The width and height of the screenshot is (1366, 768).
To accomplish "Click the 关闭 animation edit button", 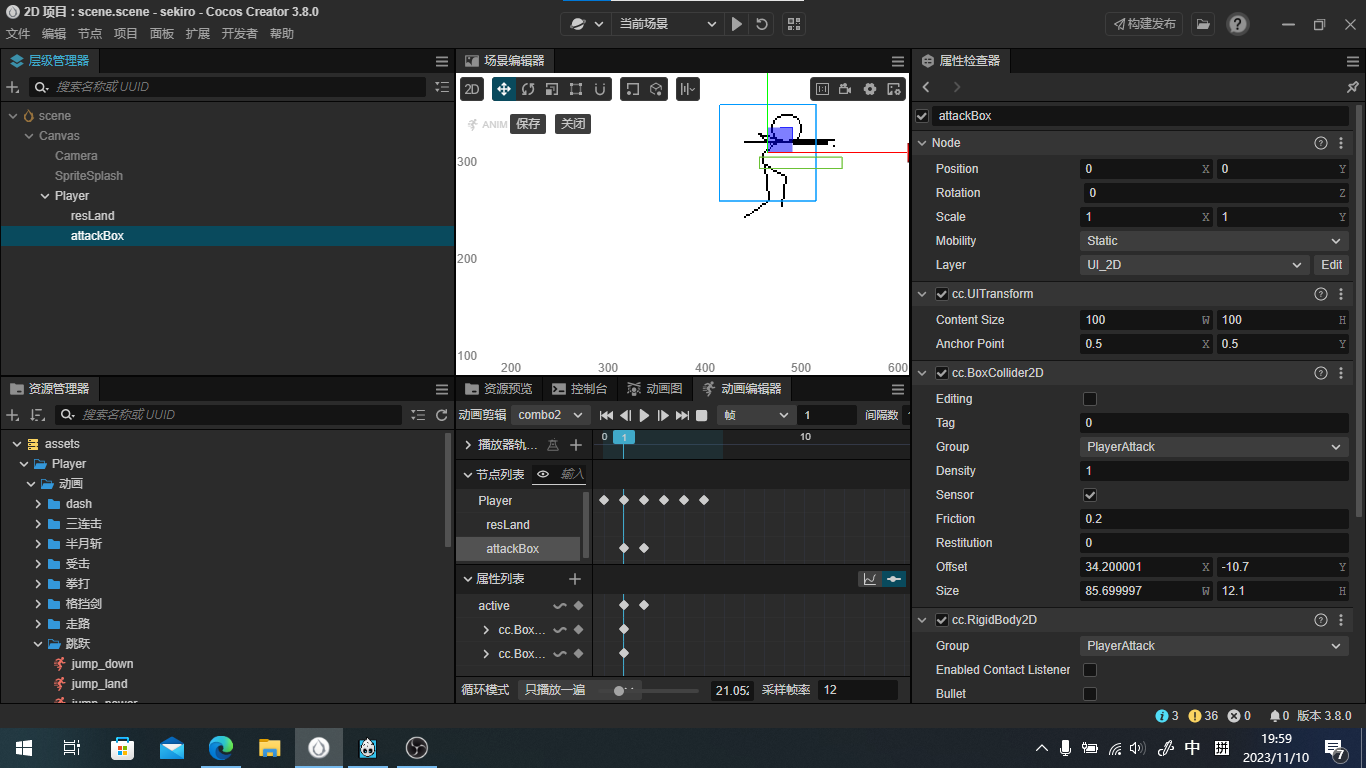I will click(x=573, y=124).
